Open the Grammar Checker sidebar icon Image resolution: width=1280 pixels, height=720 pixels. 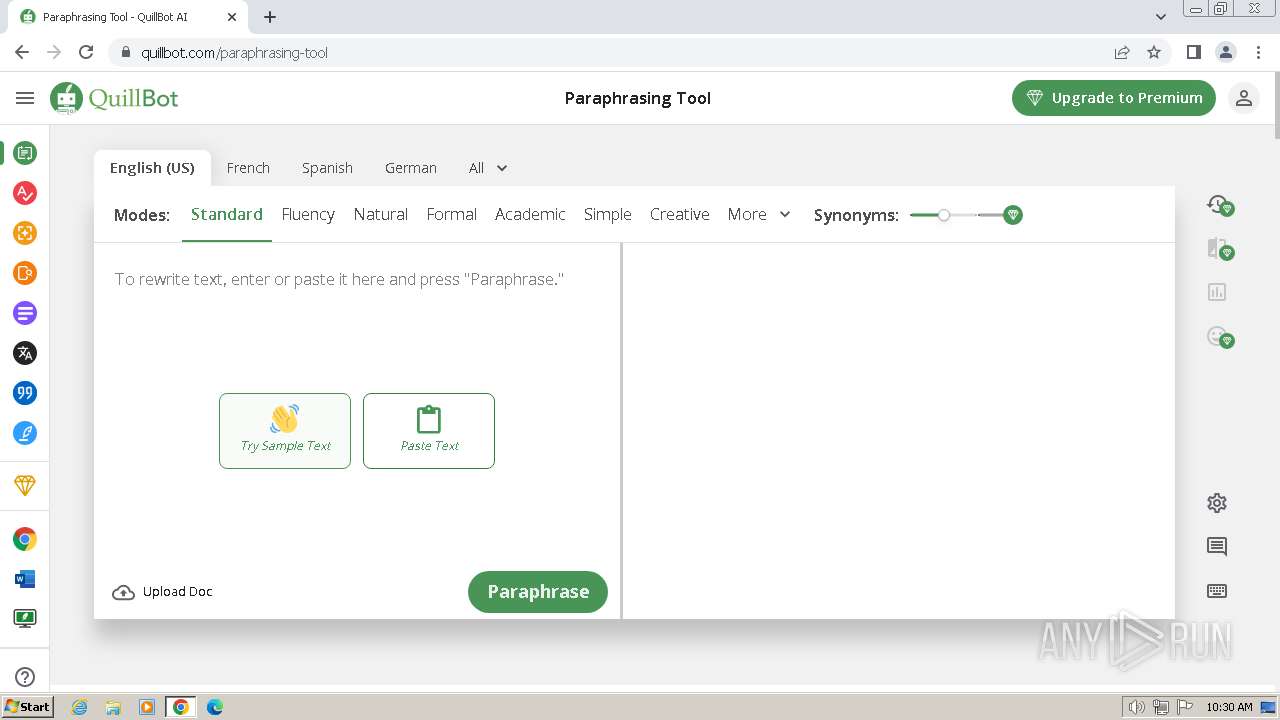25,193
